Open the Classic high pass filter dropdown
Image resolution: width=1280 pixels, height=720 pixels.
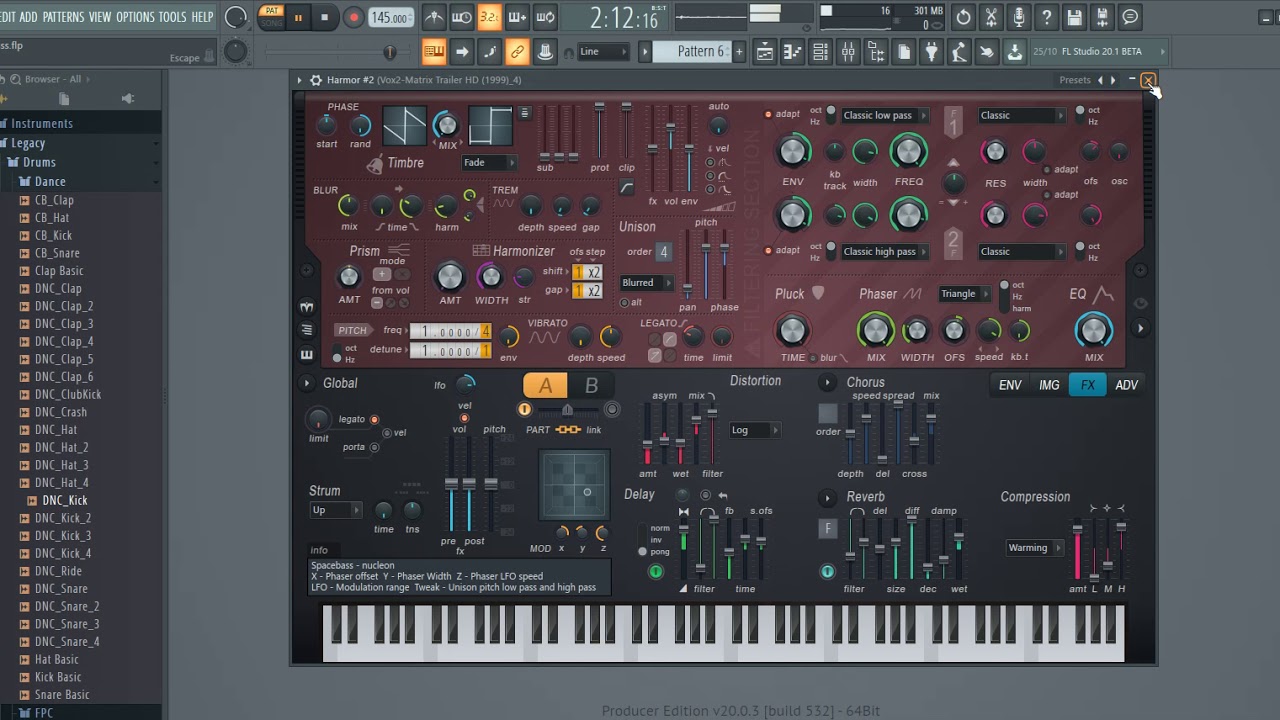coord(885,251)
